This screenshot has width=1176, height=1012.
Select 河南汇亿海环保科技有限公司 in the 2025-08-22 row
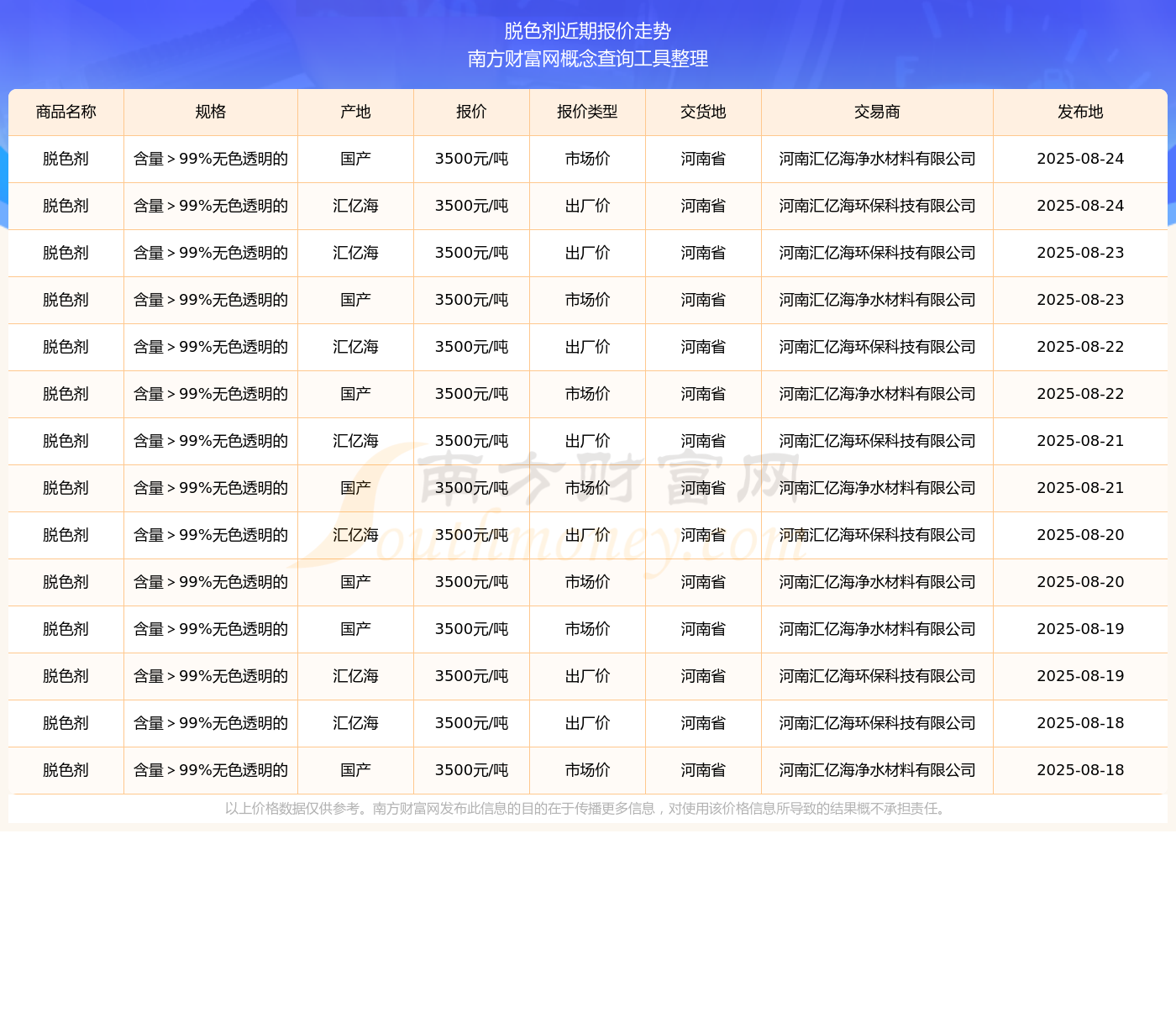[x=877, y=347]
